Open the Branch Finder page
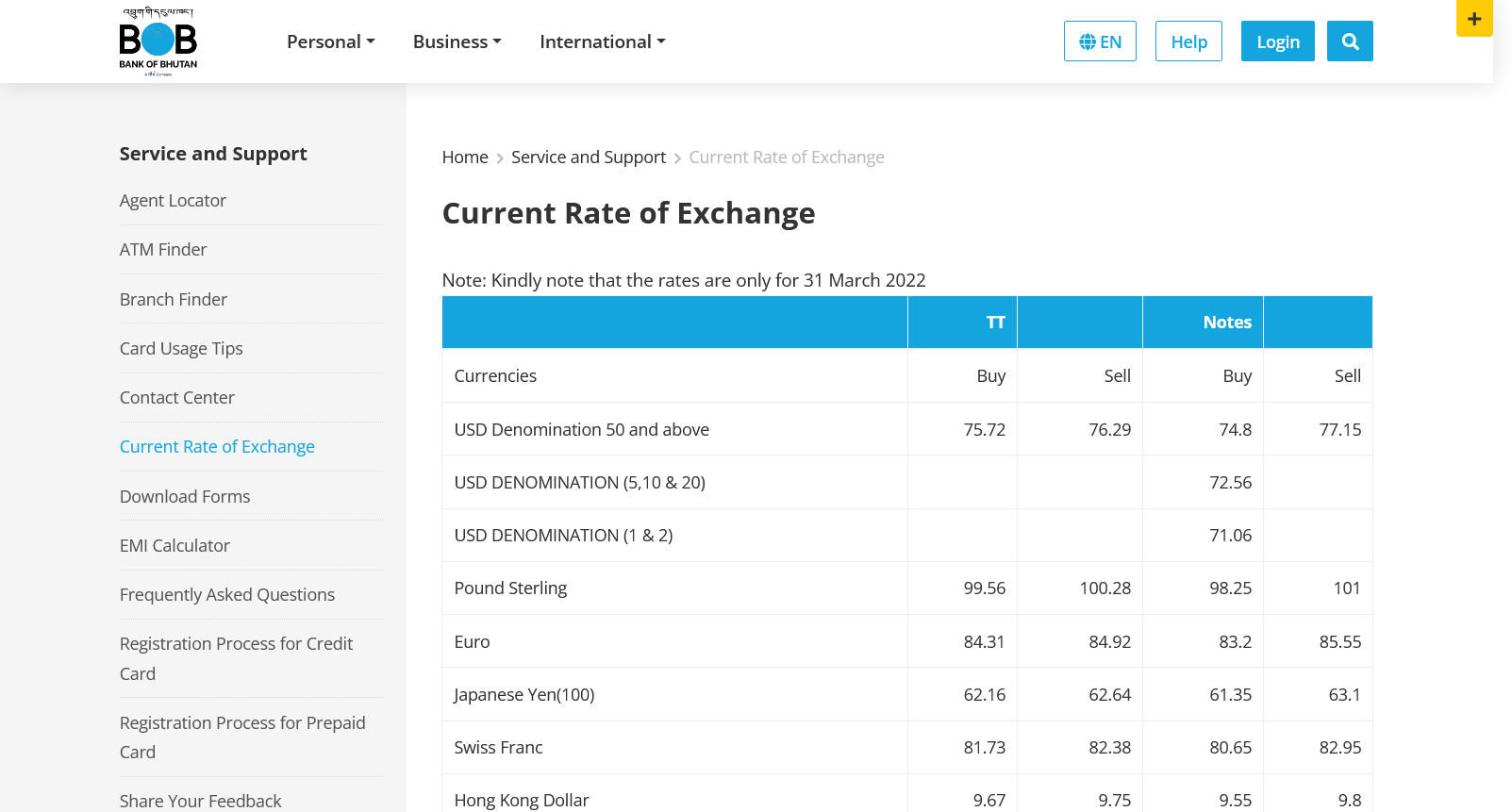 (x=174, y=300)
